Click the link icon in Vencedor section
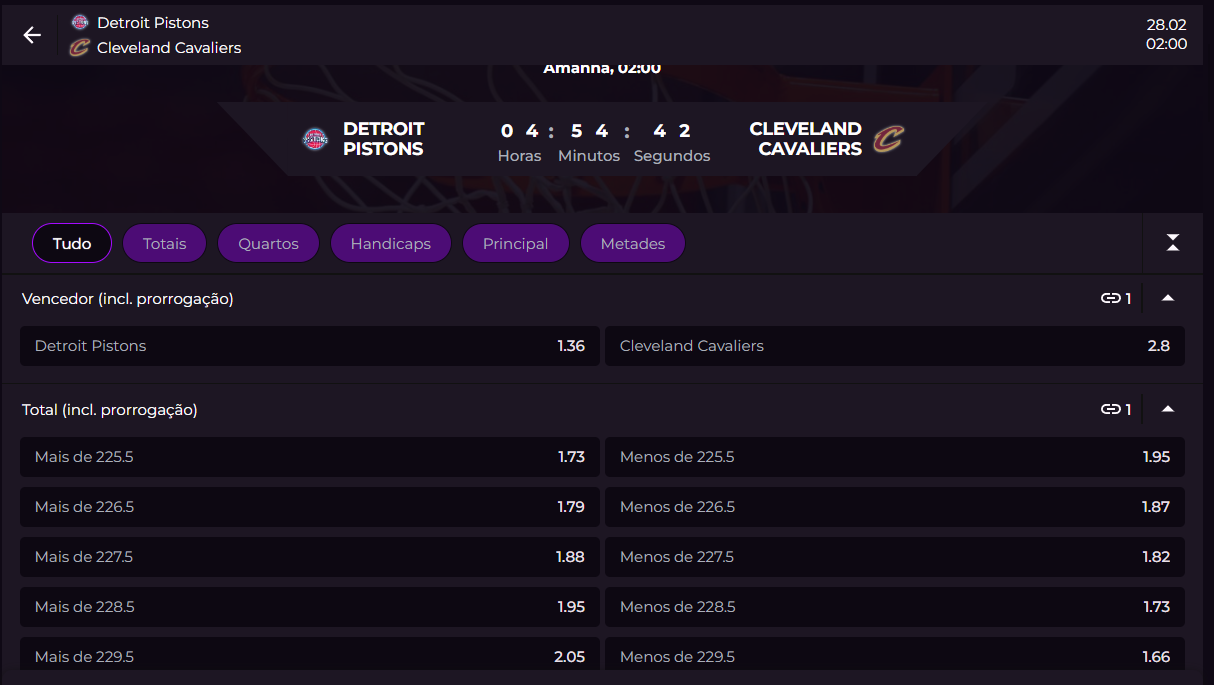This screenshot has width=1214, height=685. (1110, 298)
